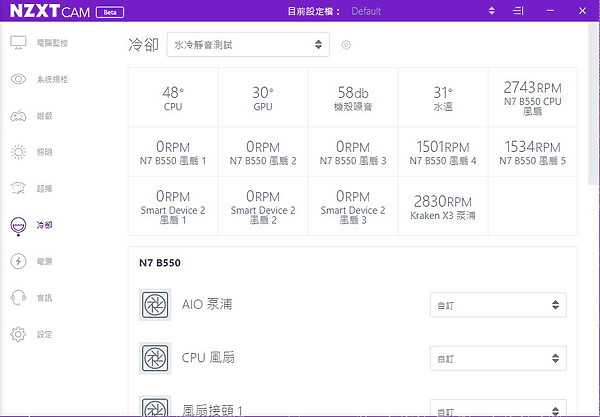
Task: Click the 31° 水溫 tile
Action: coord(443,98)
